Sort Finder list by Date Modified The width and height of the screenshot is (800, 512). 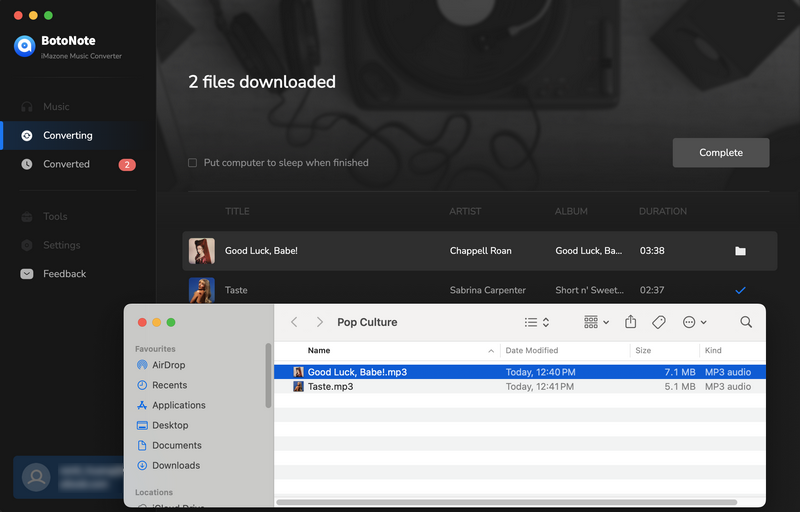tap(532, 350)
